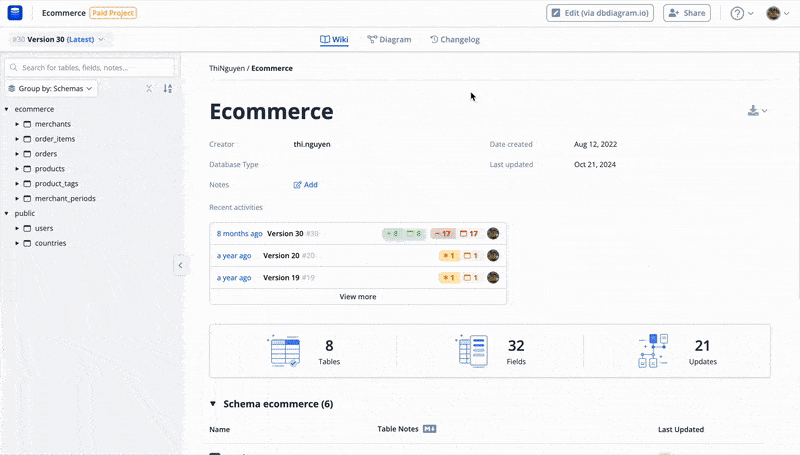
Task: Click the Version 19 modified 1 badge
Action: (x=449, y=277)
